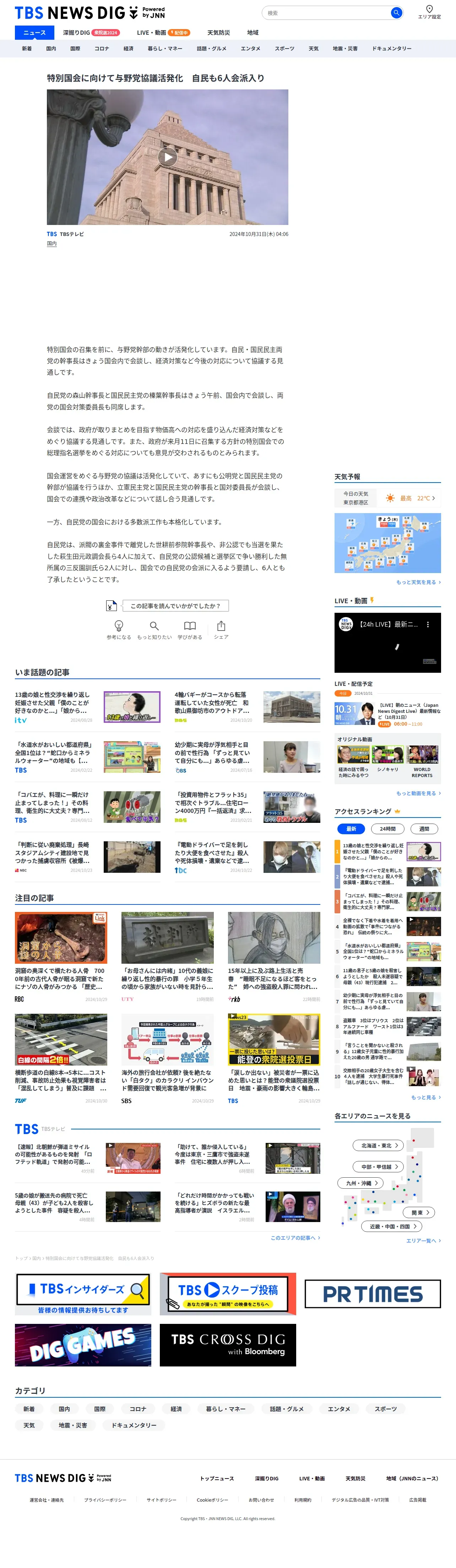Switch to the LIVE・動画 tab
The image size is (456, 1568).
coord(163,33)
